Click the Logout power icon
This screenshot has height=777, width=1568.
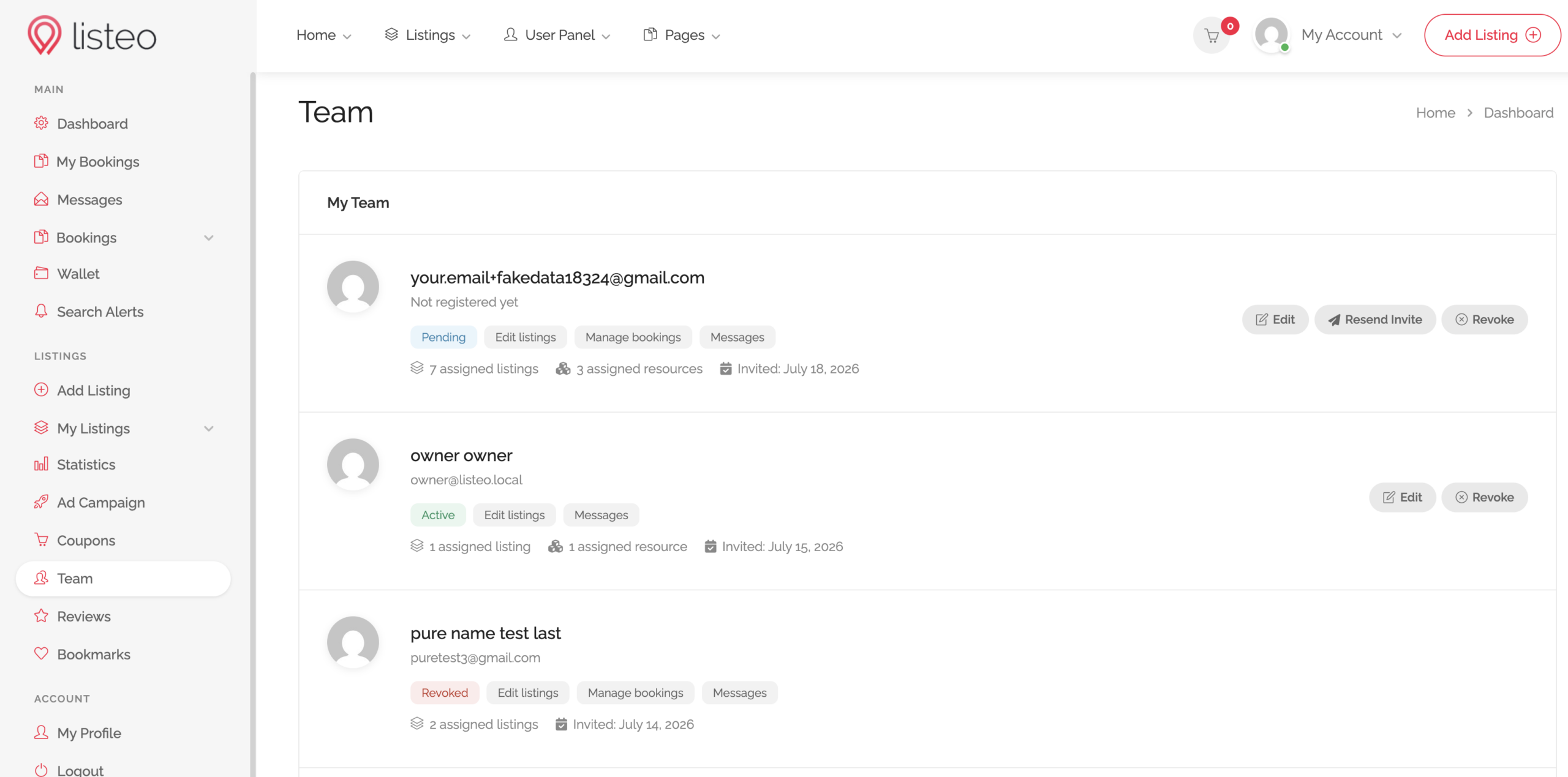(x=41, y=770)
